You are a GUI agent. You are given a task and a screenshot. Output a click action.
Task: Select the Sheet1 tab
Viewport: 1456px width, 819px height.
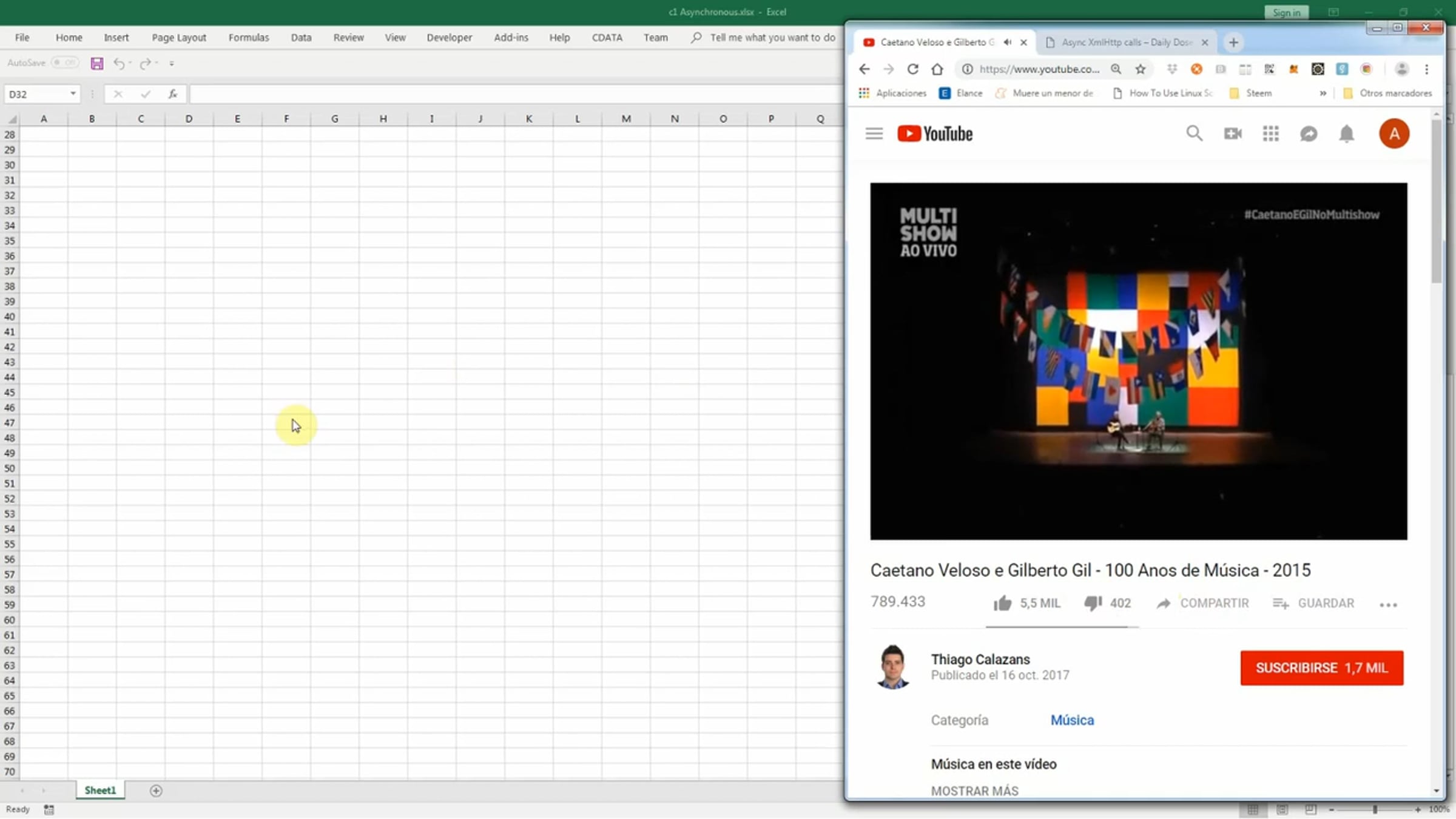100,790
